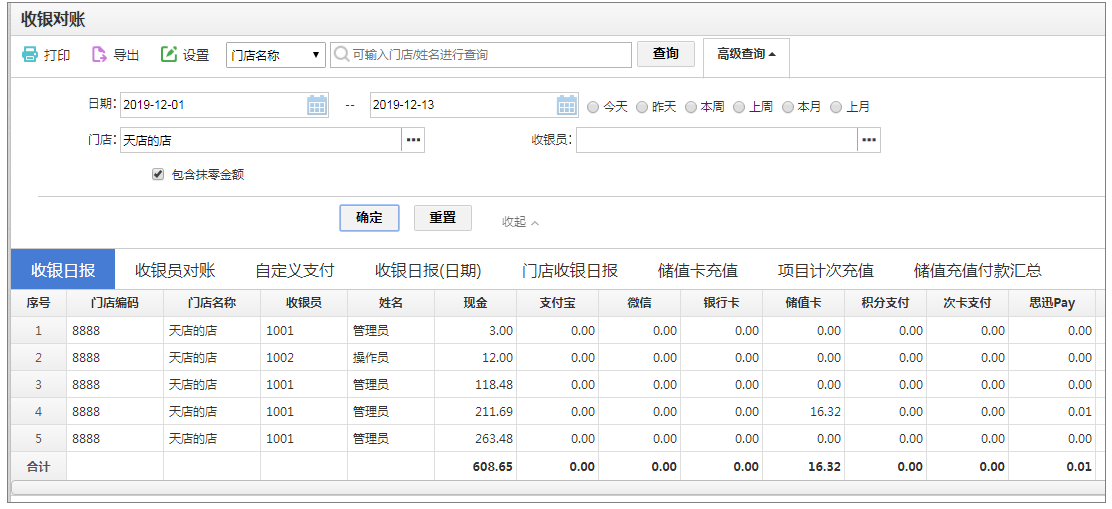
Task: Switch to the 自定义支付 tab
Action: point(294,269)
